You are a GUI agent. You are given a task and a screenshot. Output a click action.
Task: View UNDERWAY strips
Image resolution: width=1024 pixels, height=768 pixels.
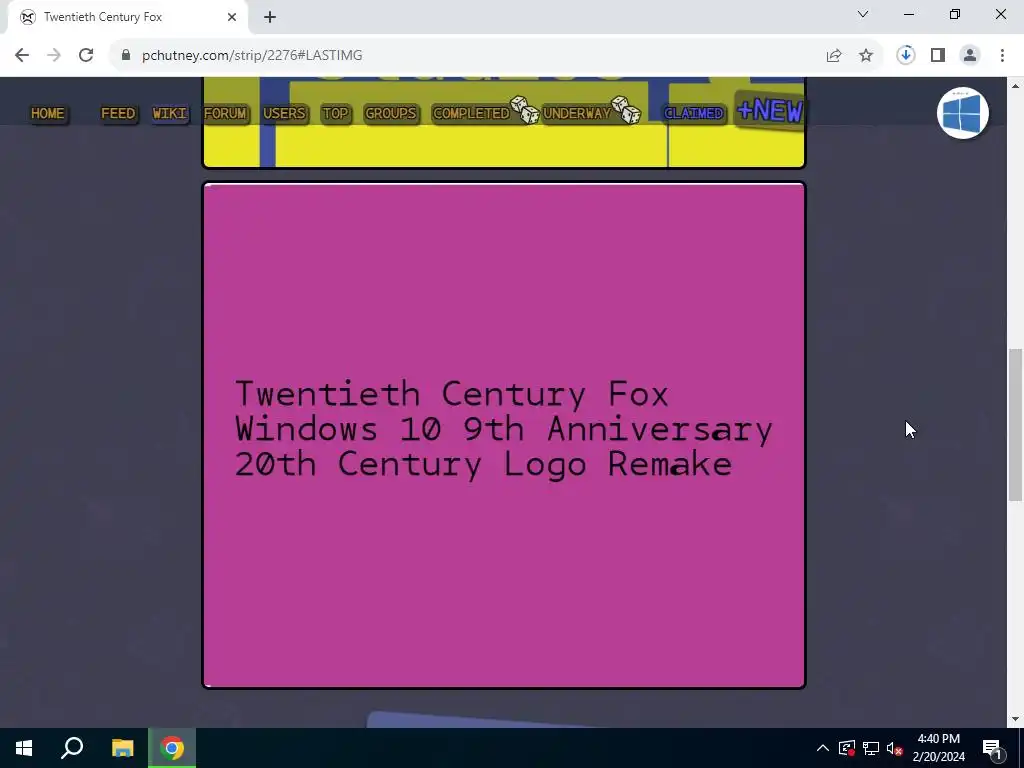577,114
